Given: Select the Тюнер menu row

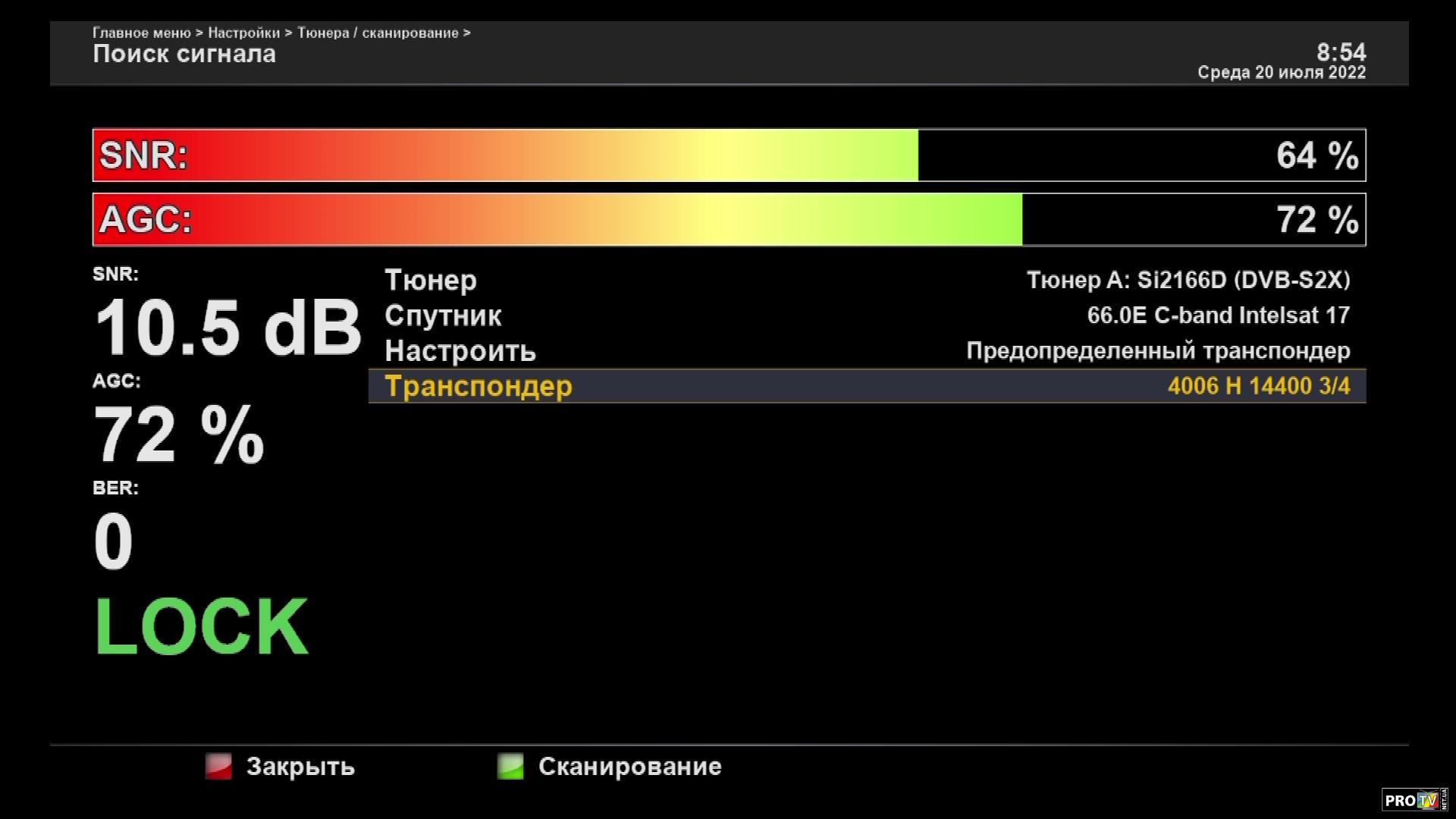Looking at the screenshot, I should click(431, 280).
